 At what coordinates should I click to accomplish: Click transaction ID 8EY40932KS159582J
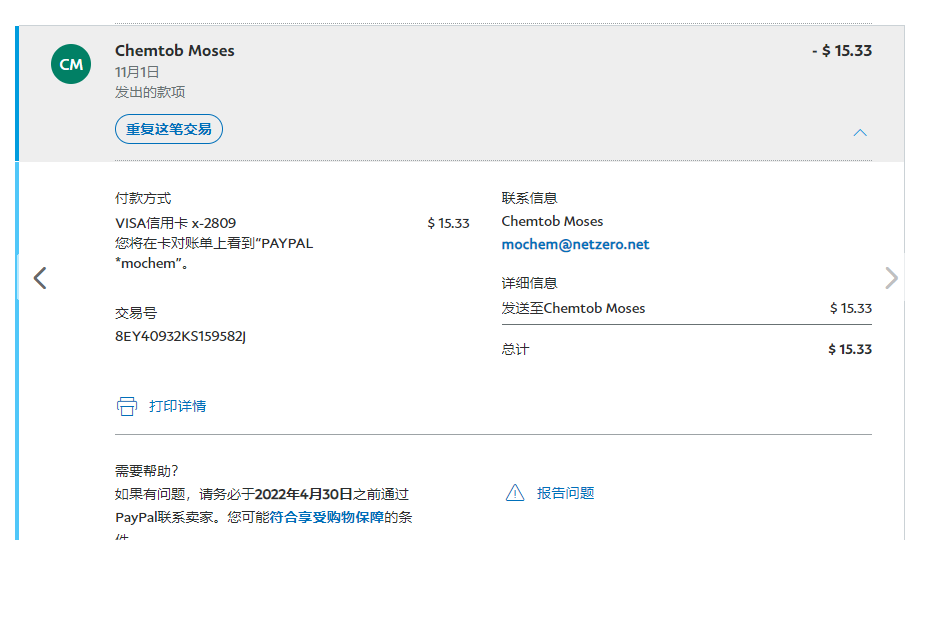(x=181, y=336)
